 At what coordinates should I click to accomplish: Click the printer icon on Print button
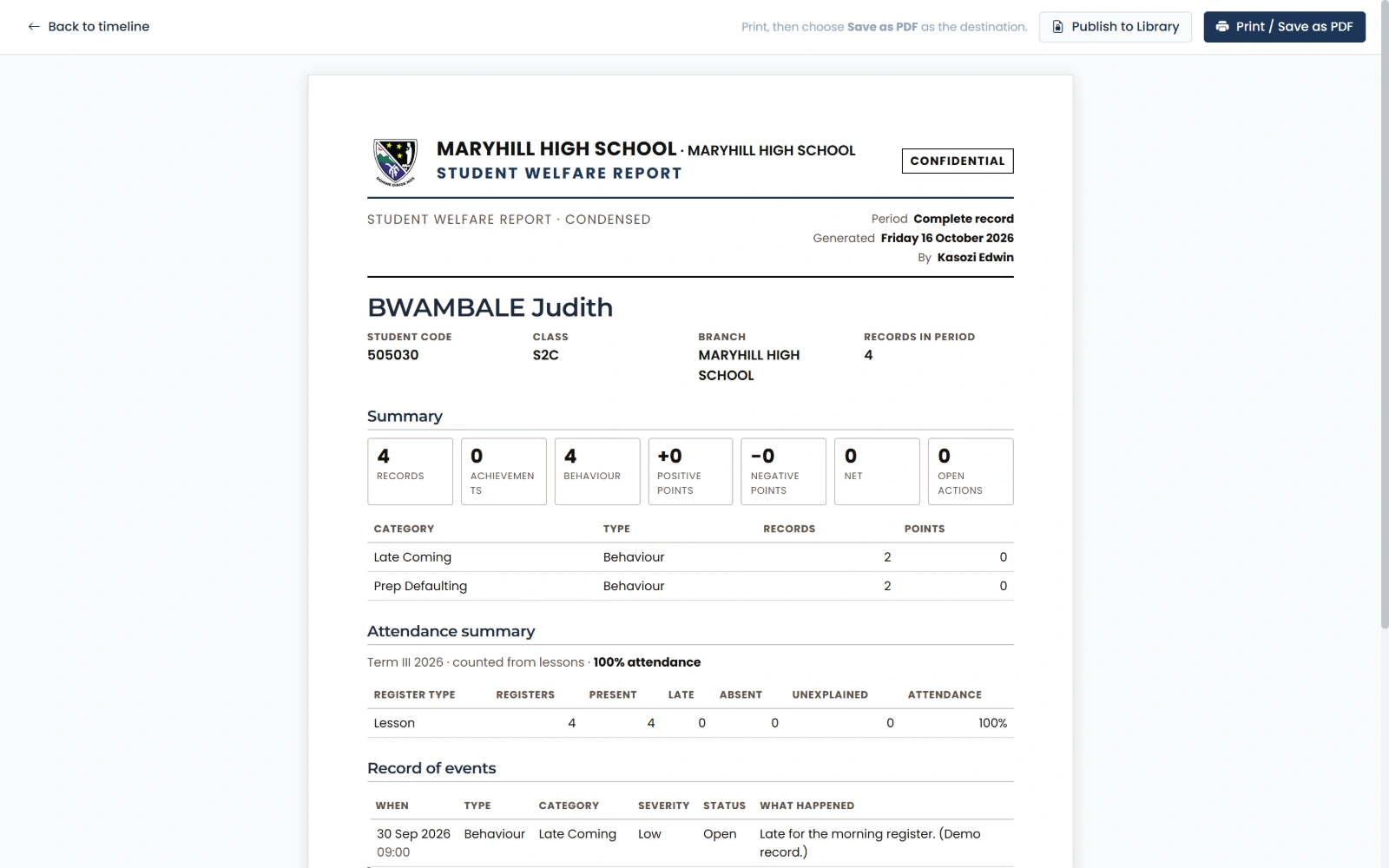point(1222,27)
